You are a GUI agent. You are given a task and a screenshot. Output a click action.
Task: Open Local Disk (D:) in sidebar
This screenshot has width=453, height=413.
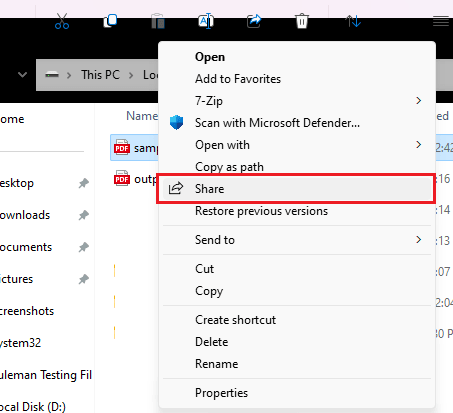pyautogui.click(x=33, y=407)
